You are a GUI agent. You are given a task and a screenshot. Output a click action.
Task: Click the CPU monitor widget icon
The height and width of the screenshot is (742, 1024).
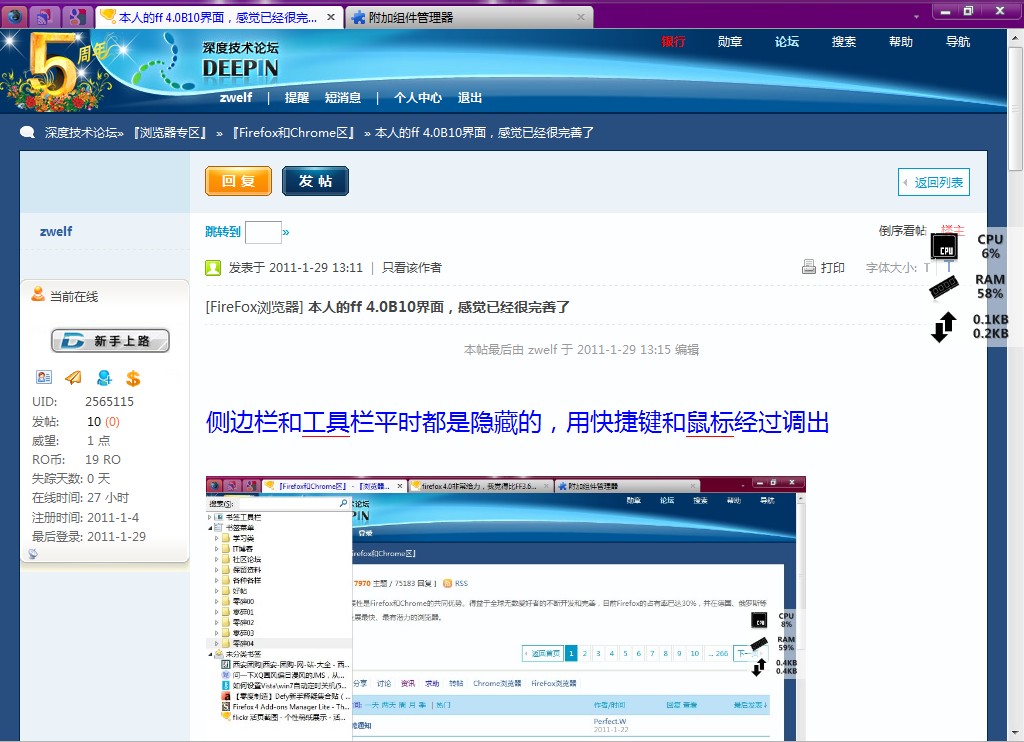pos(943,246)
